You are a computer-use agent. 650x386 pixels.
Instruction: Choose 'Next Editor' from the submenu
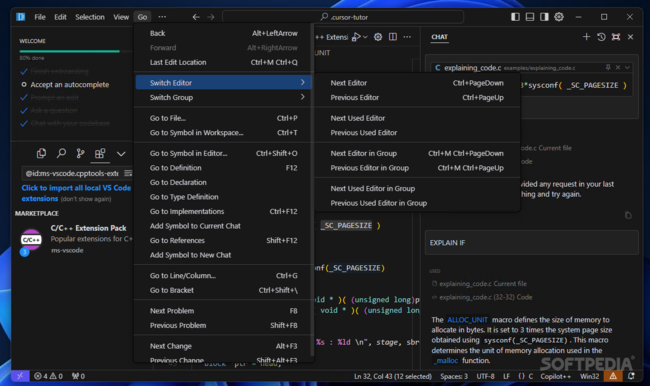[x=417, y=83]
